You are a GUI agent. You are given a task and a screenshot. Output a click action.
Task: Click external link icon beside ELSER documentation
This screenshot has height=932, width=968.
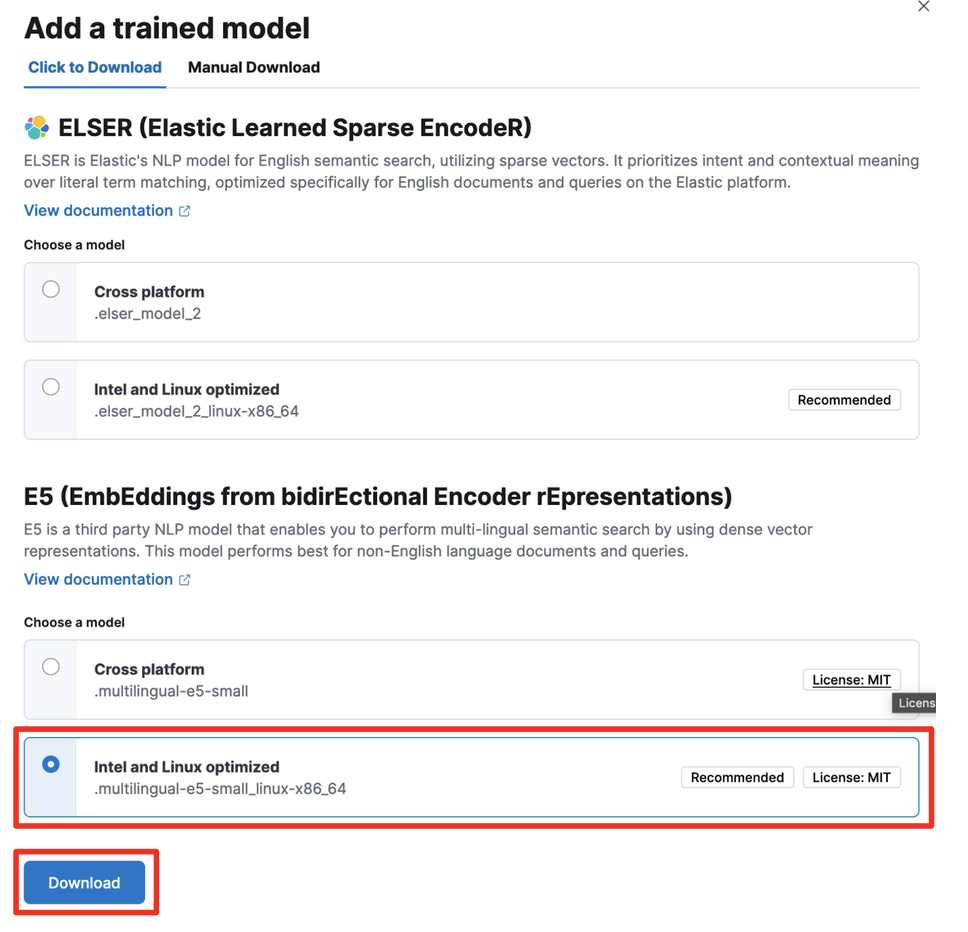pyautogui.click(x=184, y=211)
